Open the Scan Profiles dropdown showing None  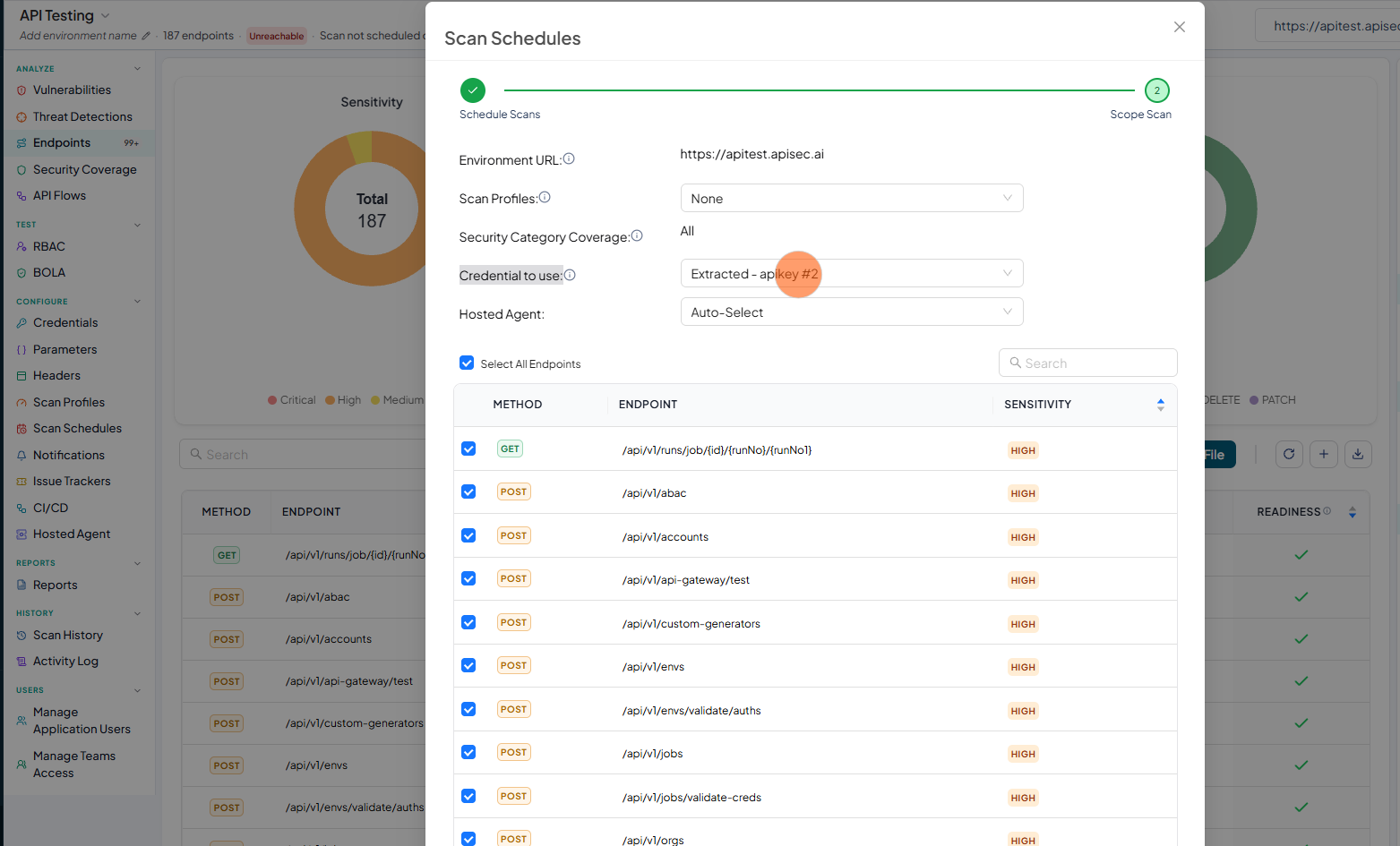click(852, 198)
